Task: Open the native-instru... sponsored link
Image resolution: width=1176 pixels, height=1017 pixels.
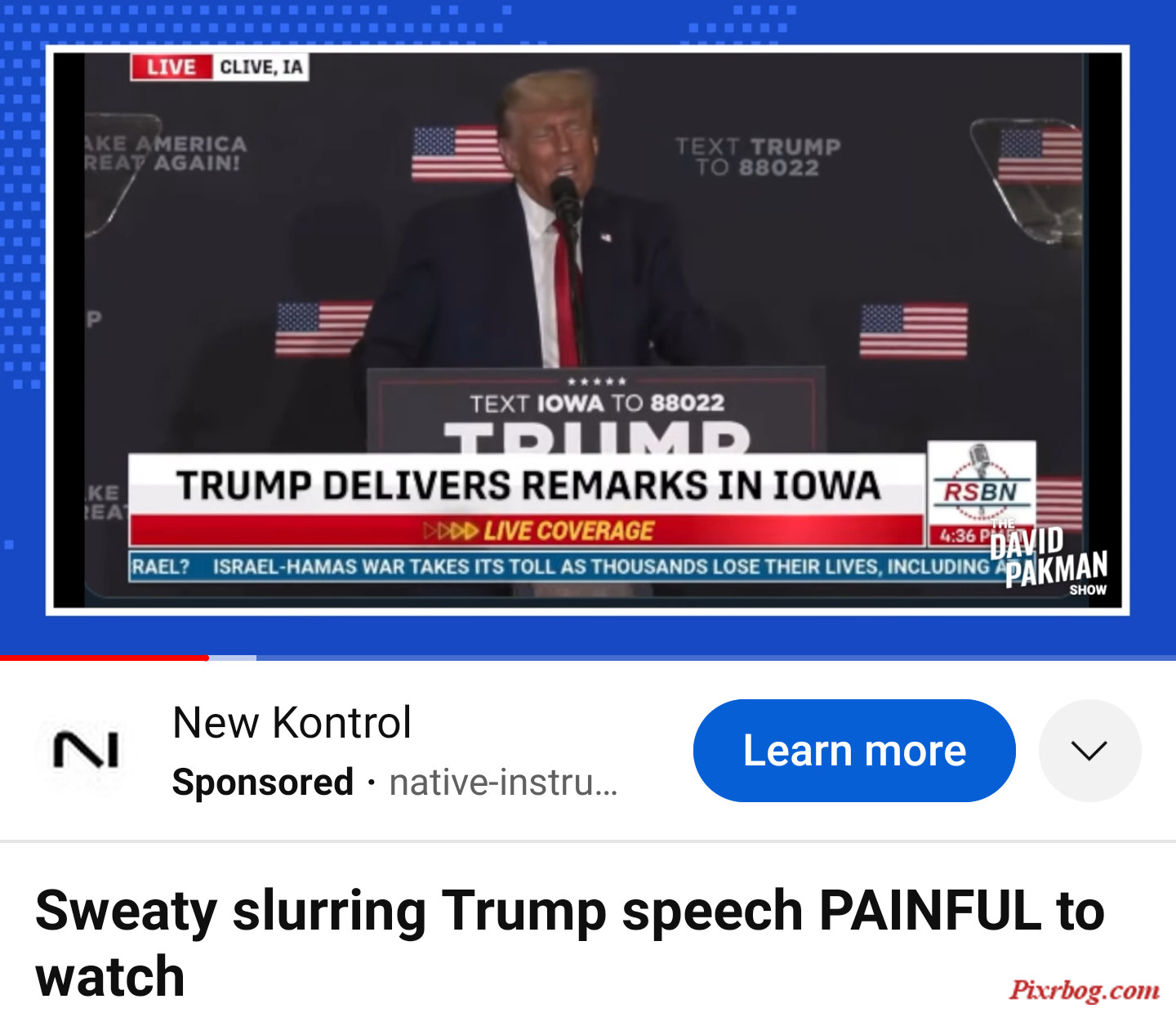Action: [503, 783]
